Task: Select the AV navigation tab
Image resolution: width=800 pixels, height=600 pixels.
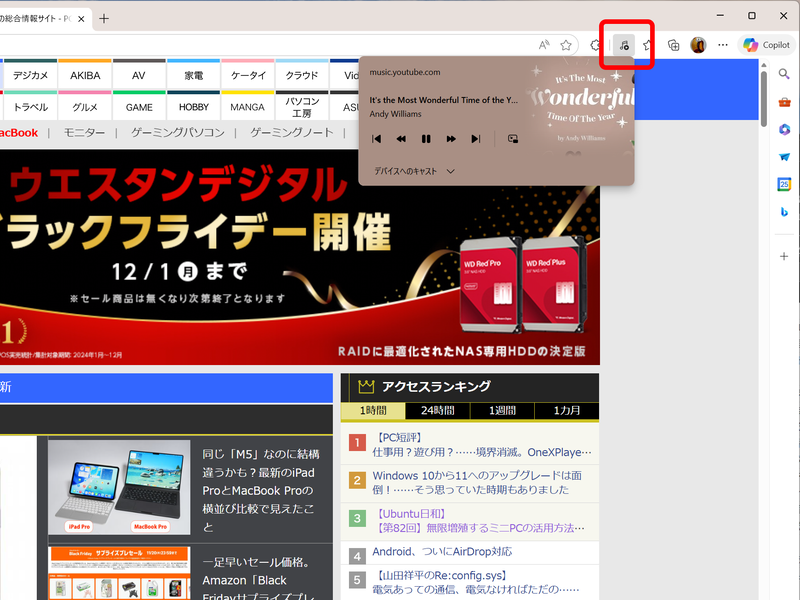Action: [139, 75]
